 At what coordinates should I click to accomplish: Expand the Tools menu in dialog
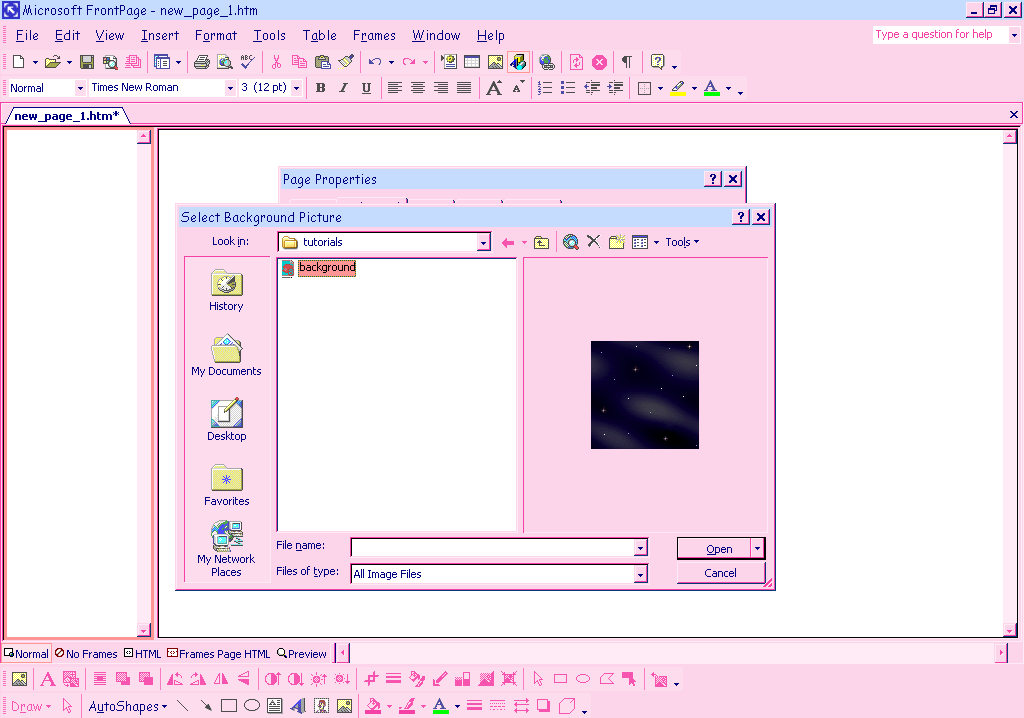pyautogui.click(x=682, y=242)
